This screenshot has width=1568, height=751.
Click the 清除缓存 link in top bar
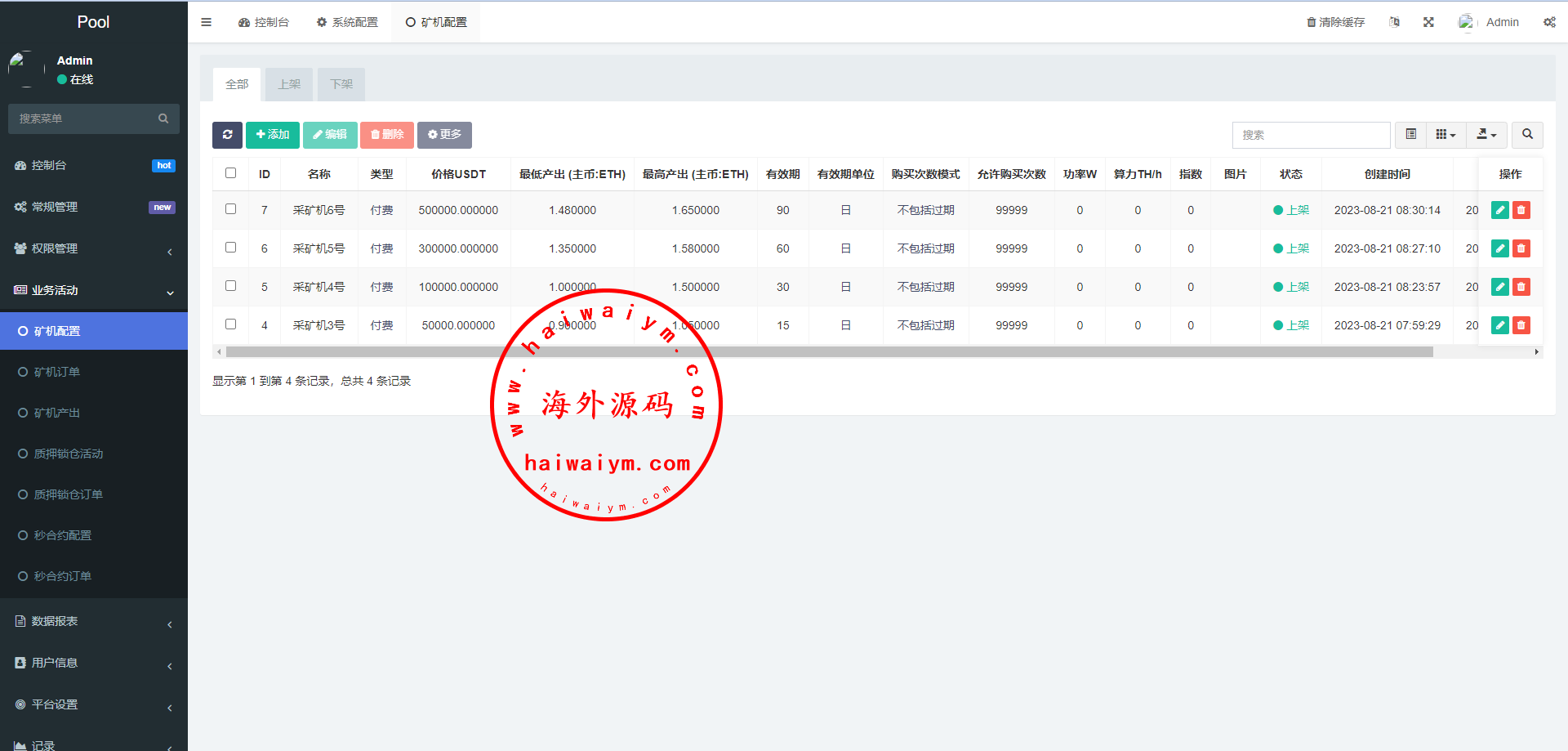(1335, 22)
